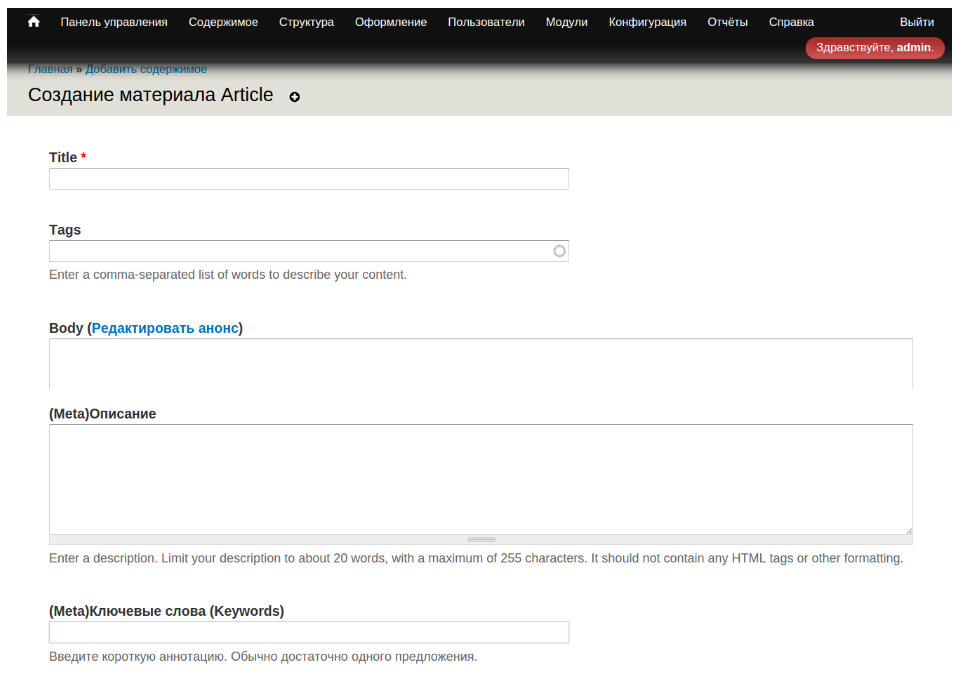This screenshot has height=694, width=967.
Task: Grab the description textarea resize grippie
Action: (x=481, y=539)
